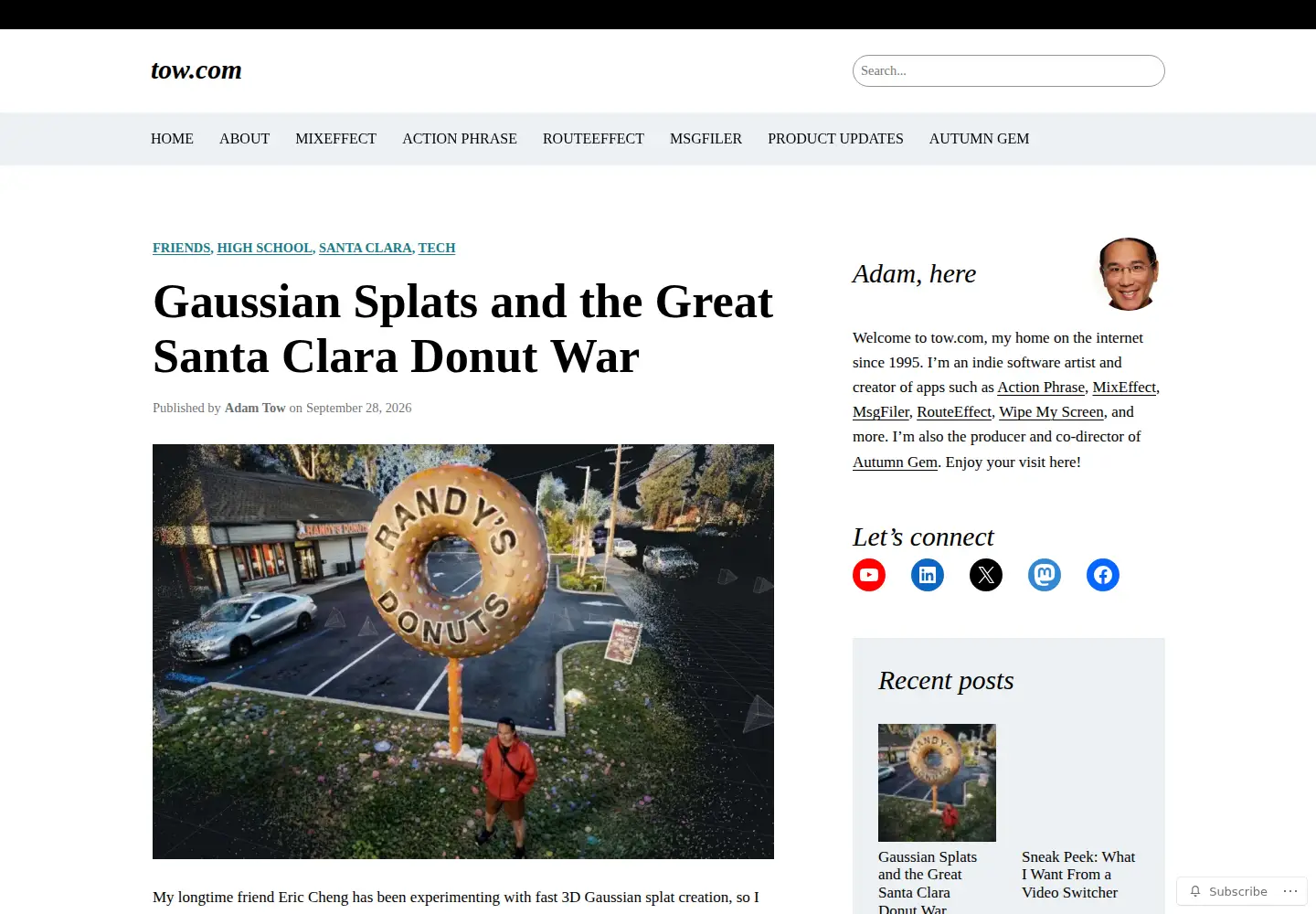Open the FRIENDS category link
This screenshot has height=914, width=1316.
[182, 248]
